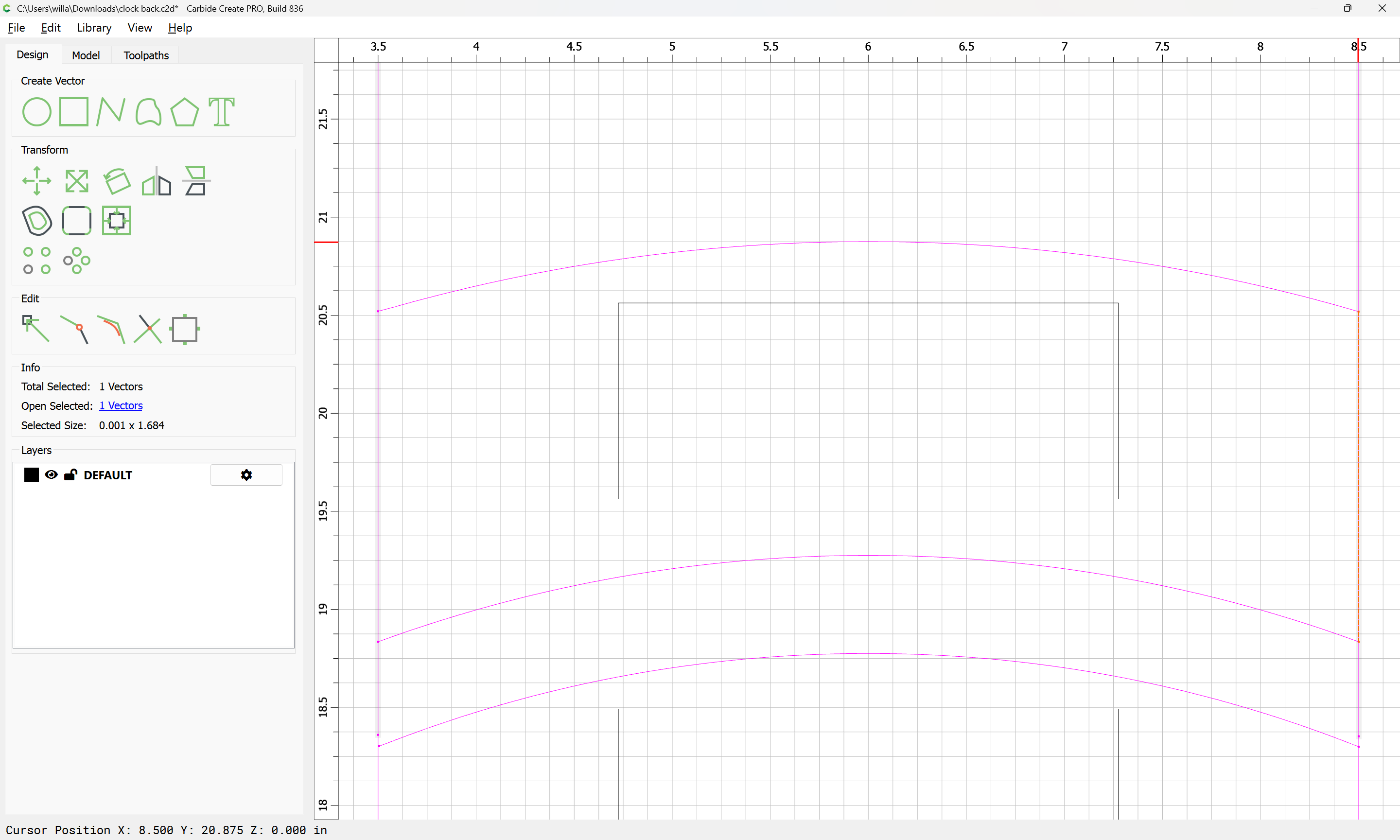Open the Node Edit tool
This screenshot has height=840, width=1400.
click(x=35, y=329)
